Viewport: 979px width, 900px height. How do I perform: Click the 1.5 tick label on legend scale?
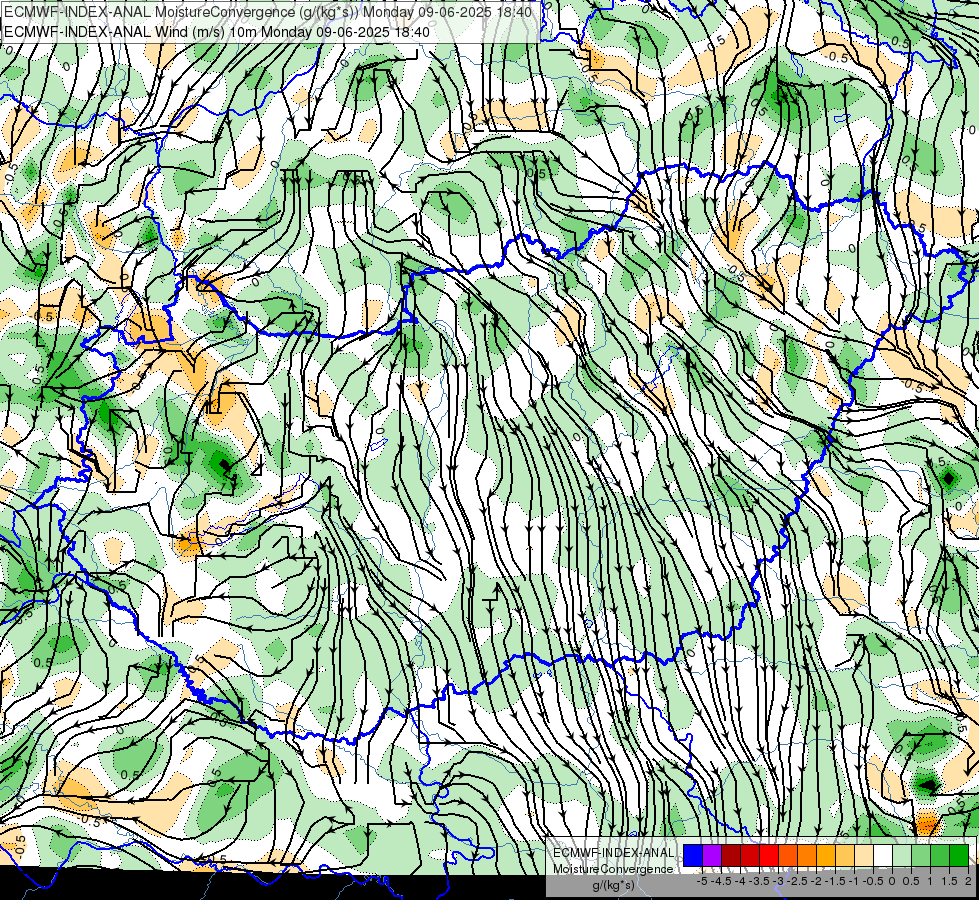click(x=949, y=881)
